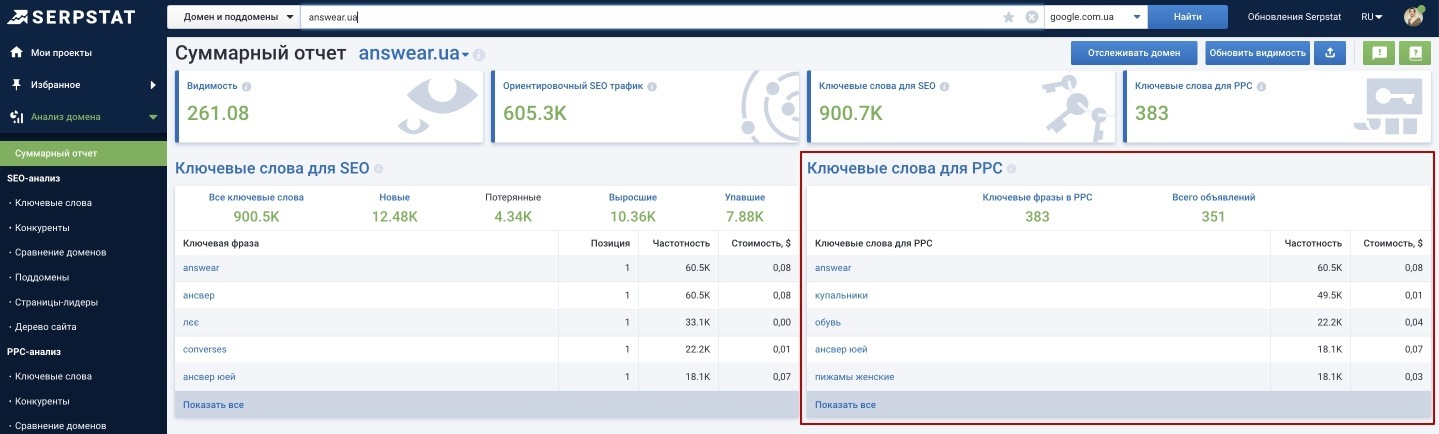Clear the search field with the X icon
The height and width of the screenshot is (434, 1439).
(x=1032, y=17)
